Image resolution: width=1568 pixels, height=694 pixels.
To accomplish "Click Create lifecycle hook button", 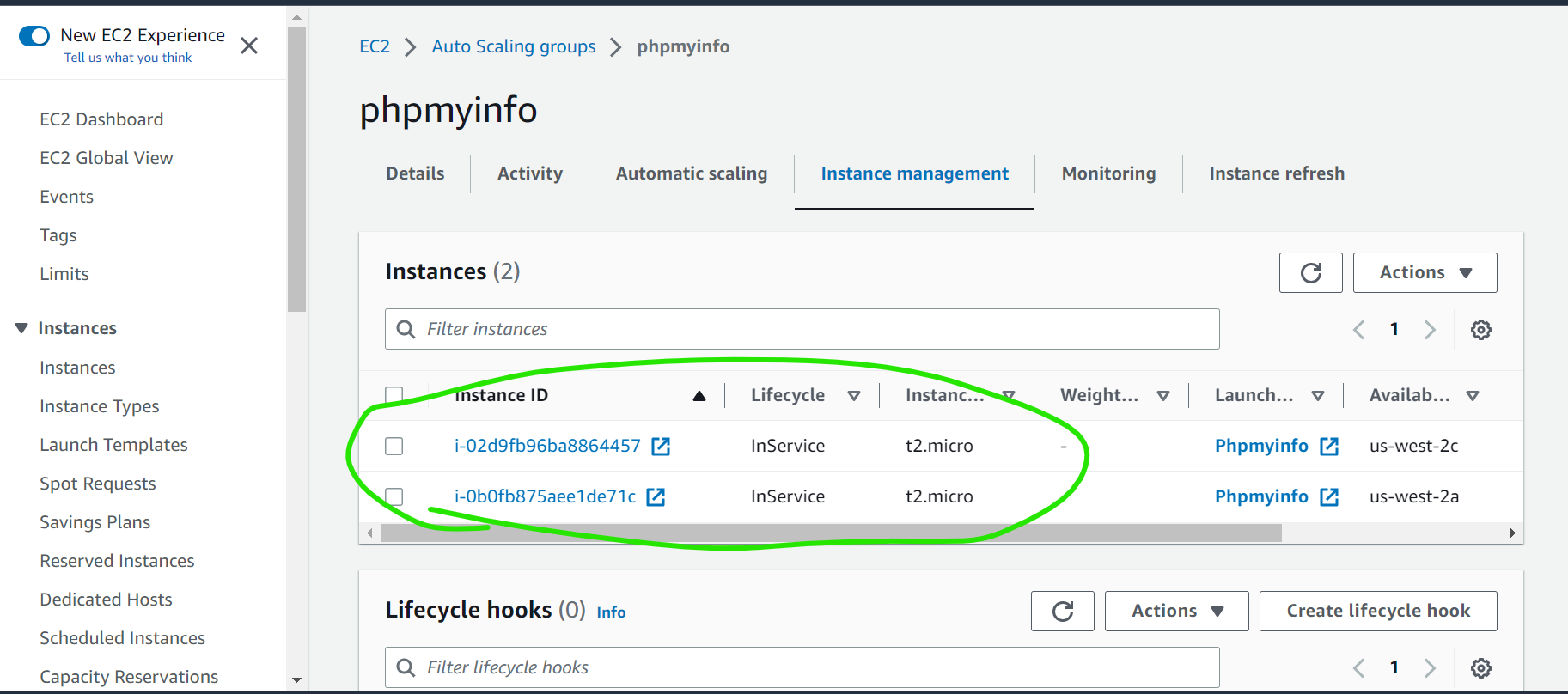I will [1378, 611].
